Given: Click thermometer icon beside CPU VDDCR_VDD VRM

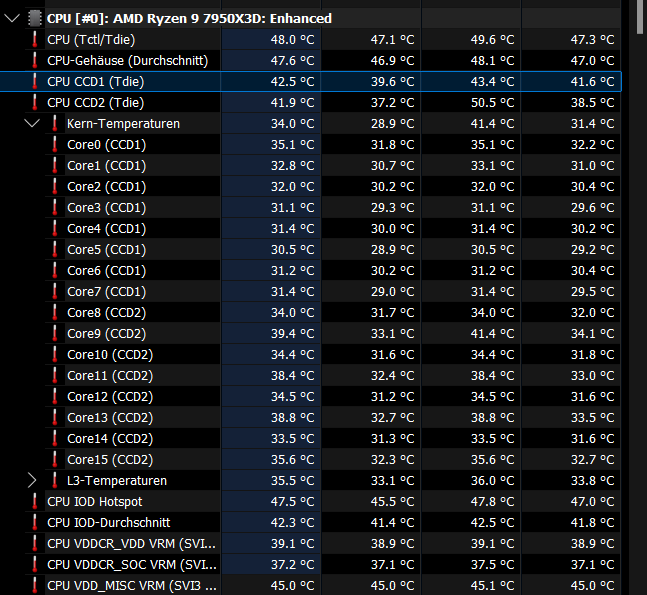Looking at the screenshot, I should coord(35,543).
